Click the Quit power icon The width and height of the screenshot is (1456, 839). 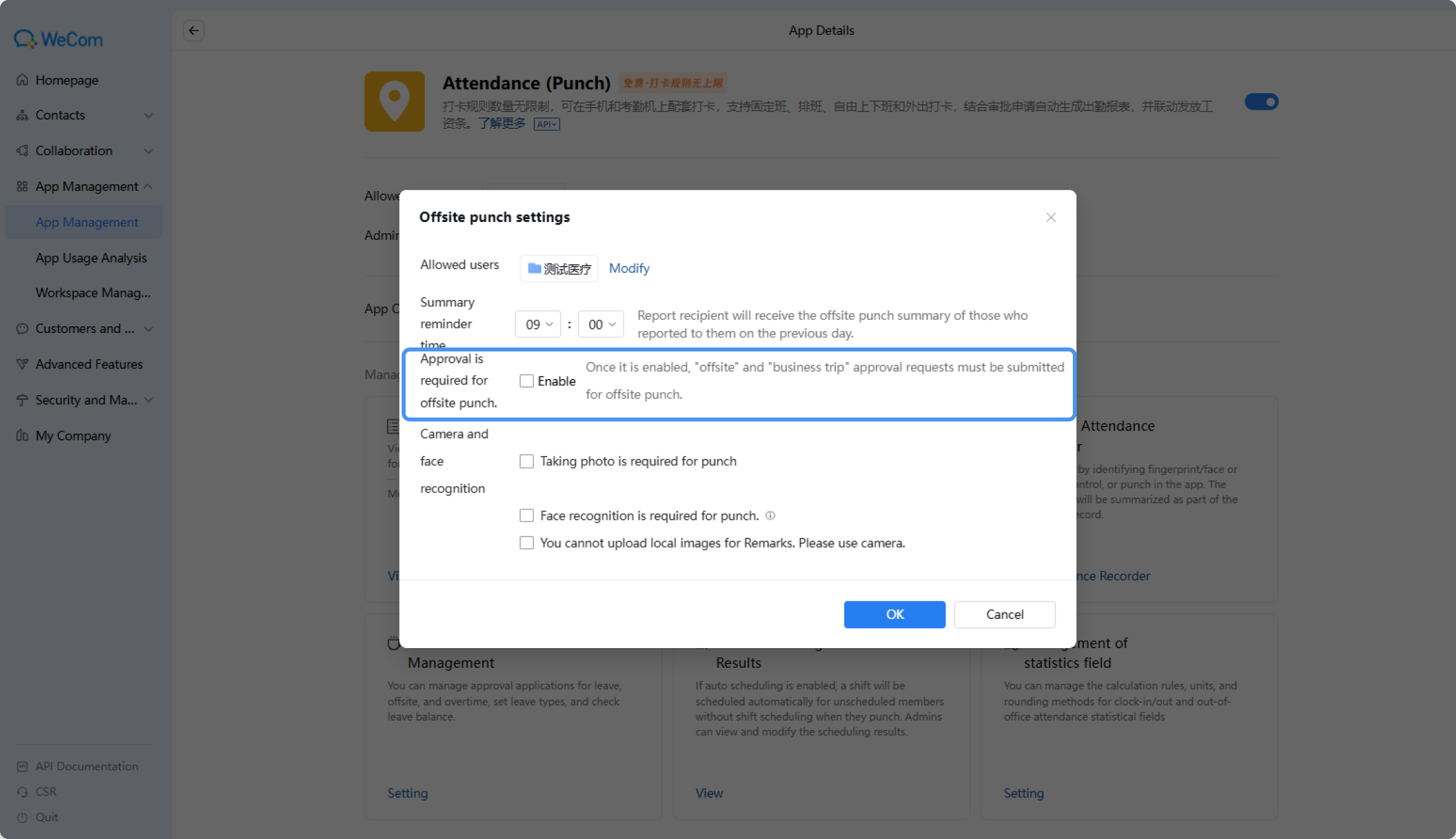pos(22,817)
